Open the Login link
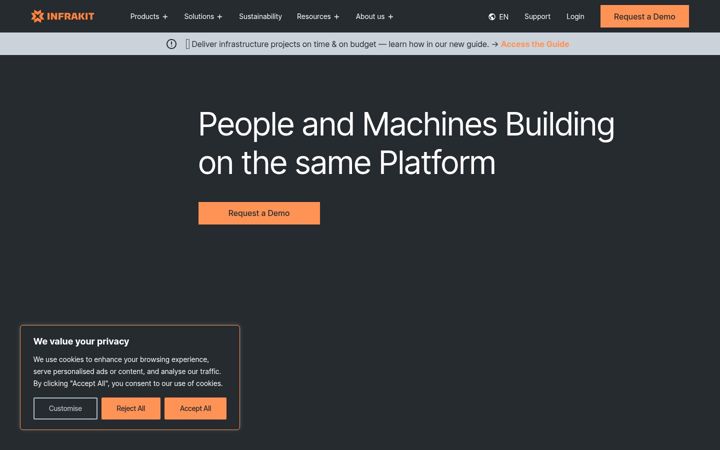This screenshot has width=720, height=450. click(575, 17)
